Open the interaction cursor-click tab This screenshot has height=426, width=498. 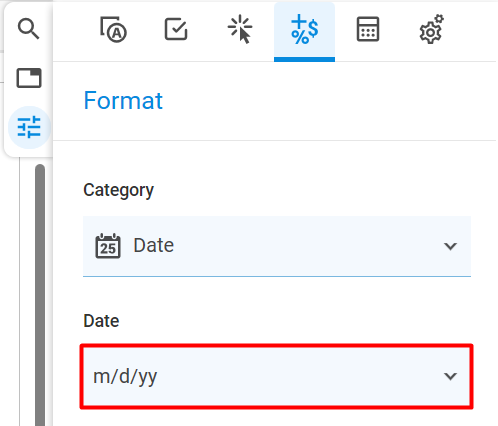pyautogui.click(x=240, y=29)
